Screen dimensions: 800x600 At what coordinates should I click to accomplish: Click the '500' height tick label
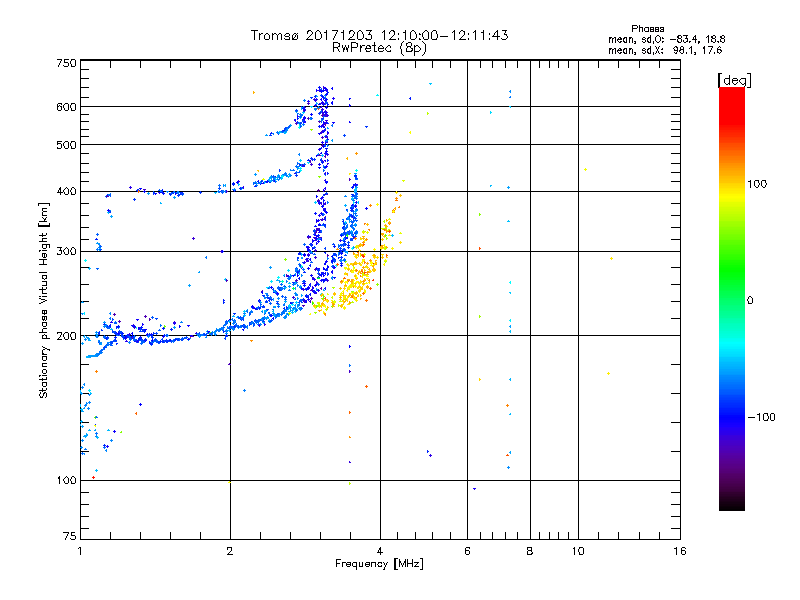(66, 145)
